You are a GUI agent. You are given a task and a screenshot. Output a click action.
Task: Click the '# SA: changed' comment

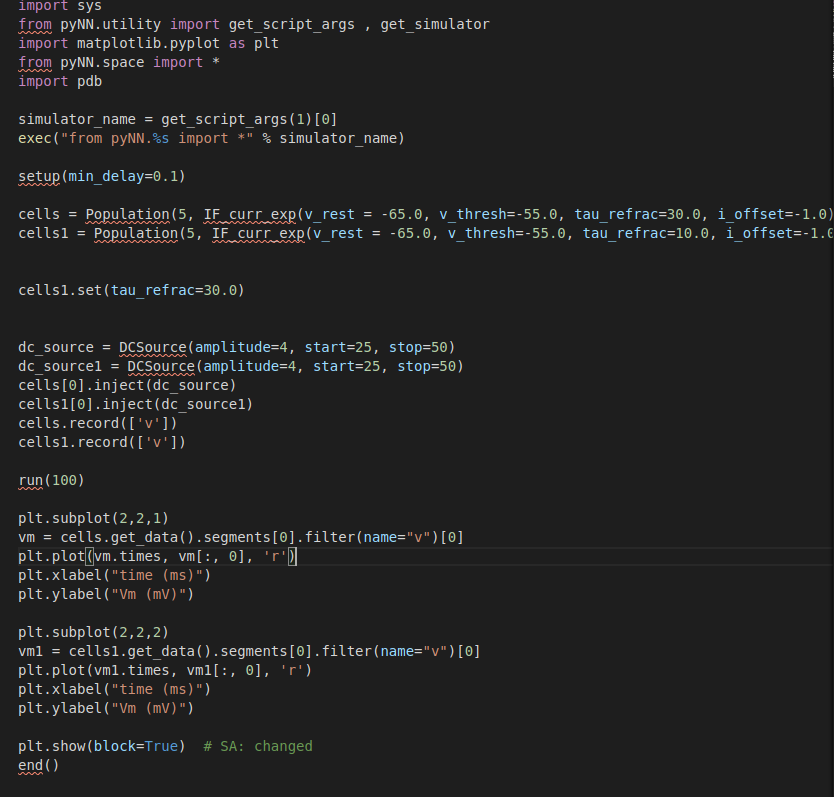click(258, 746)
